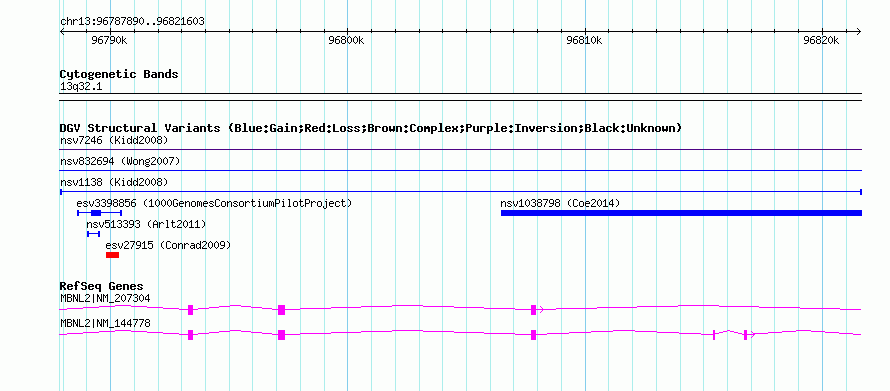The height and width of the screenshot is (391, 890).
Task: Click the 96800k ruler tick label
Action: click(347, 40)
